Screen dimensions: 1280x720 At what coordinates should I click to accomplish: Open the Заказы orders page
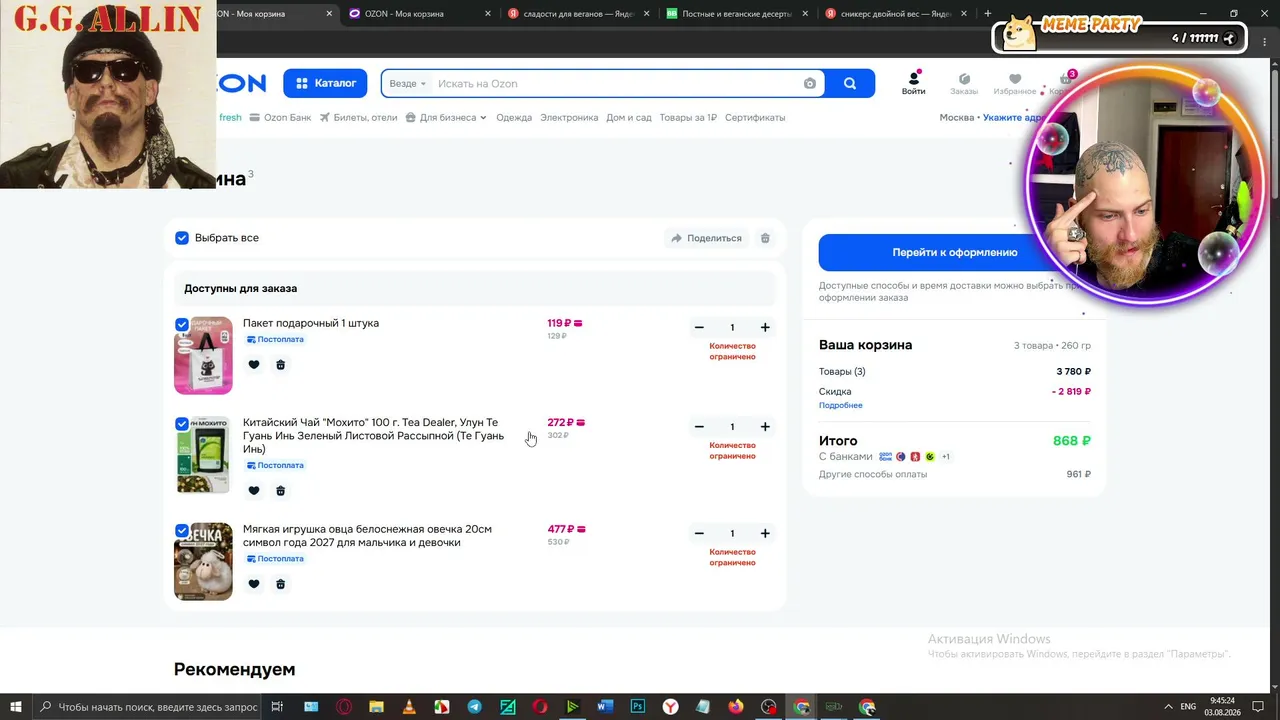click(964, 83)
